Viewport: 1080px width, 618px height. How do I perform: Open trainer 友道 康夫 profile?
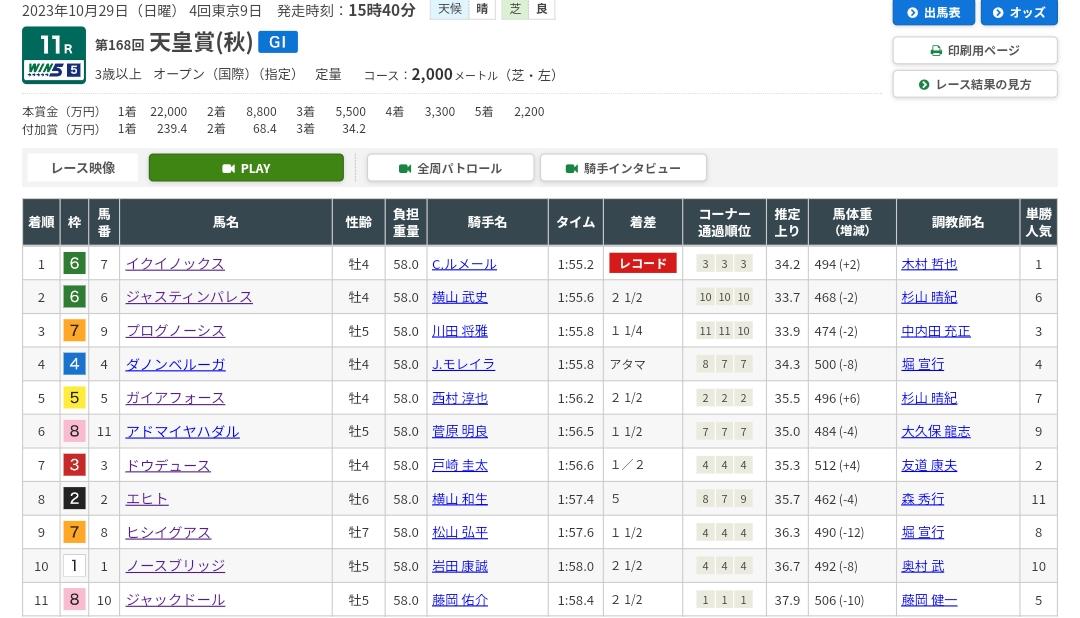pos(929,466)
